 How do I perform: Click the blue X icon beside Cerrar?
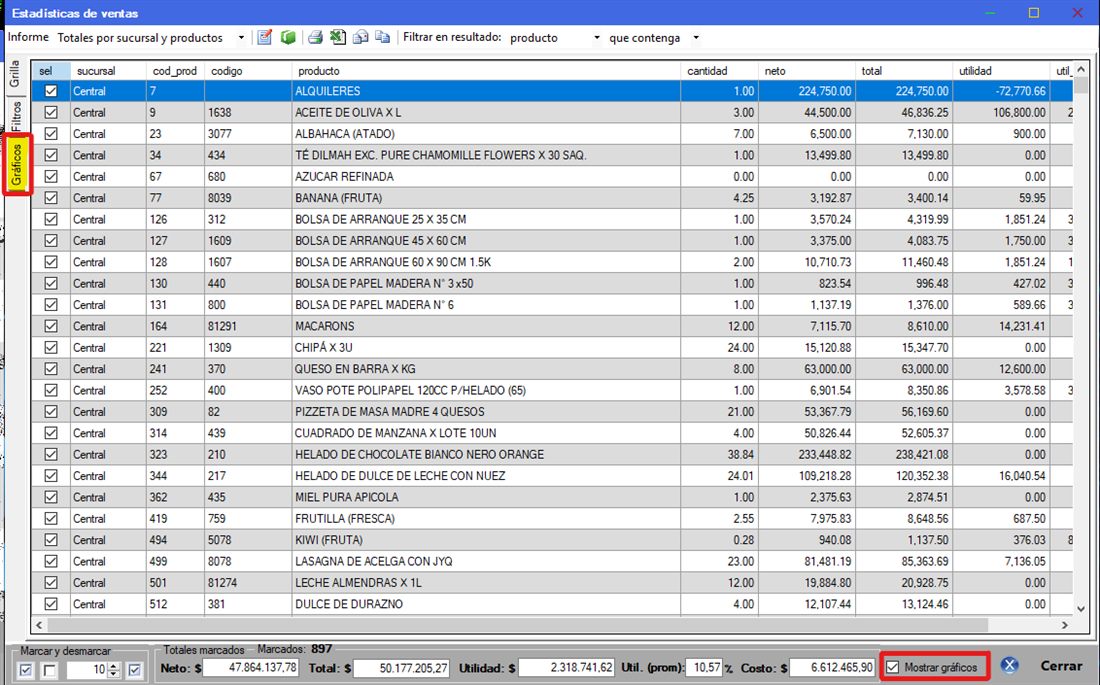[x=1010, y=666]
